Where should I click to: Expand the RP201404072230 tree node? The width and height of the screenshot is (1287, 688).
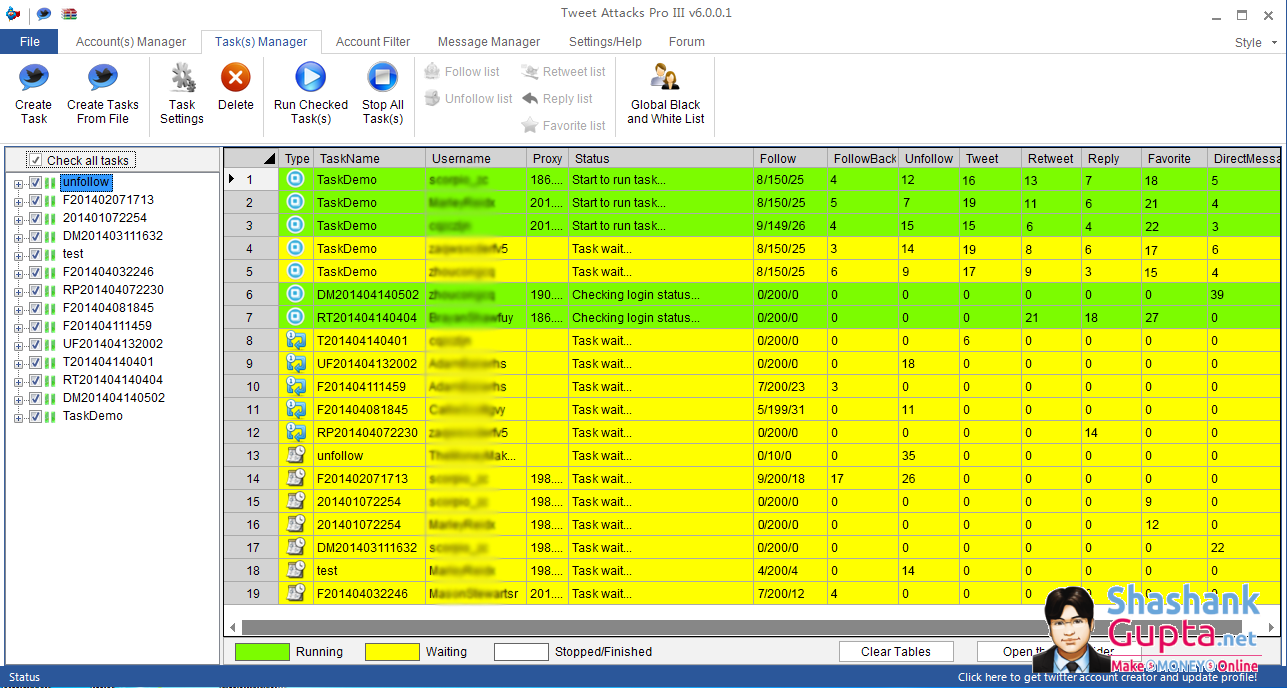click(x=18, y=291)
